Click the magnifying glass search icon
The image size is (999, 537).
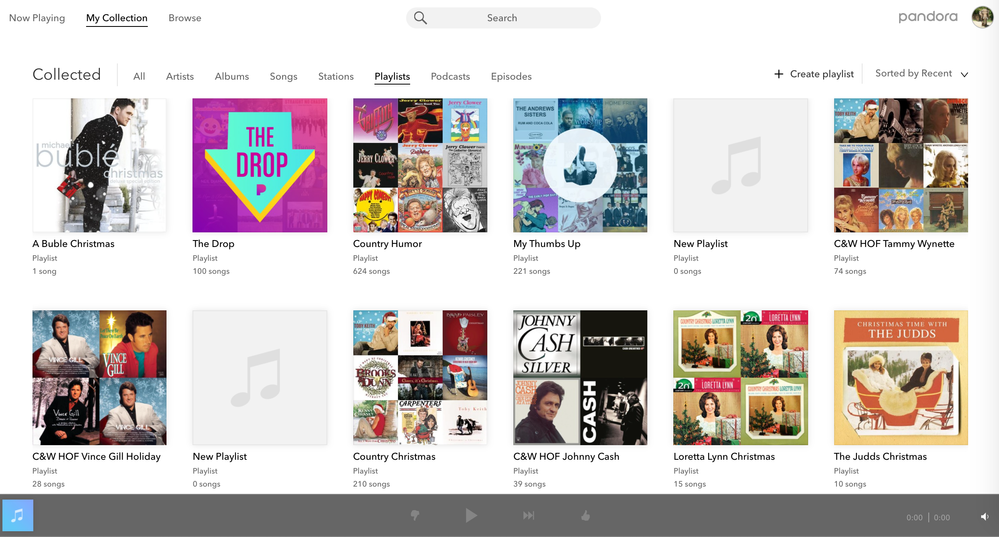421,18
